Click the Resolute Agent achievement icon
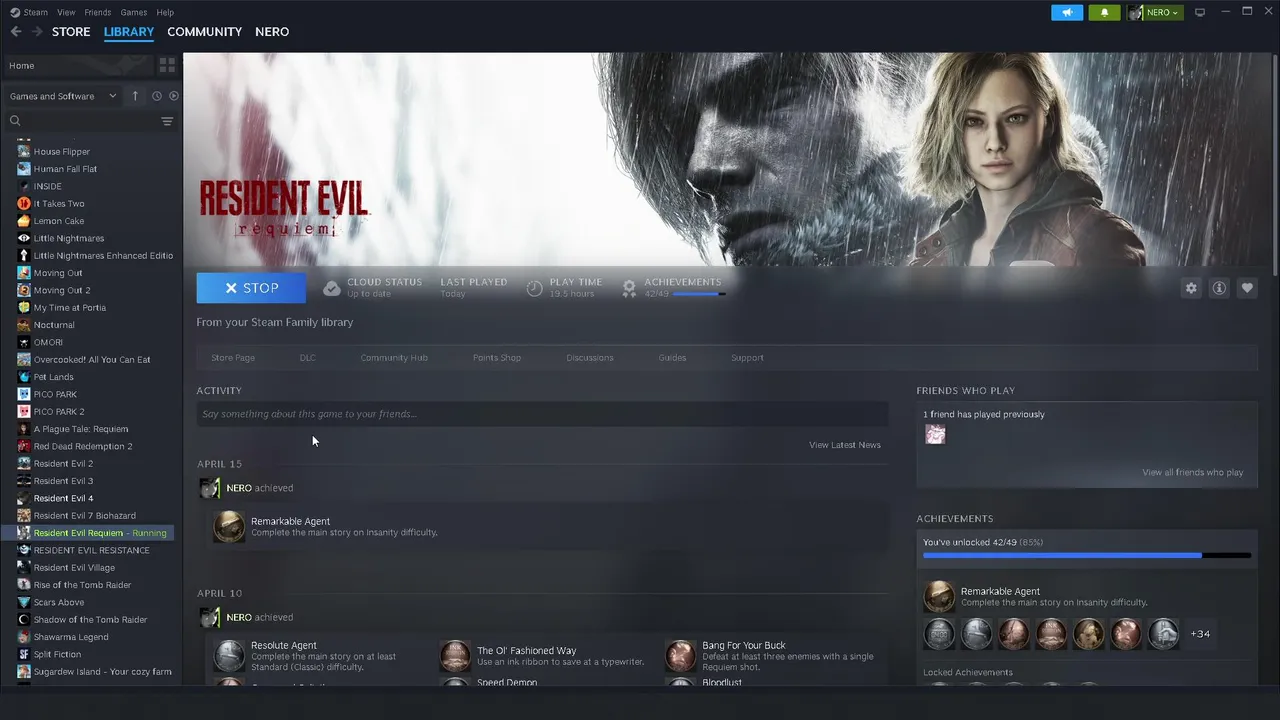The height and width of the screenshot is (720, 1280). point(229,656)
